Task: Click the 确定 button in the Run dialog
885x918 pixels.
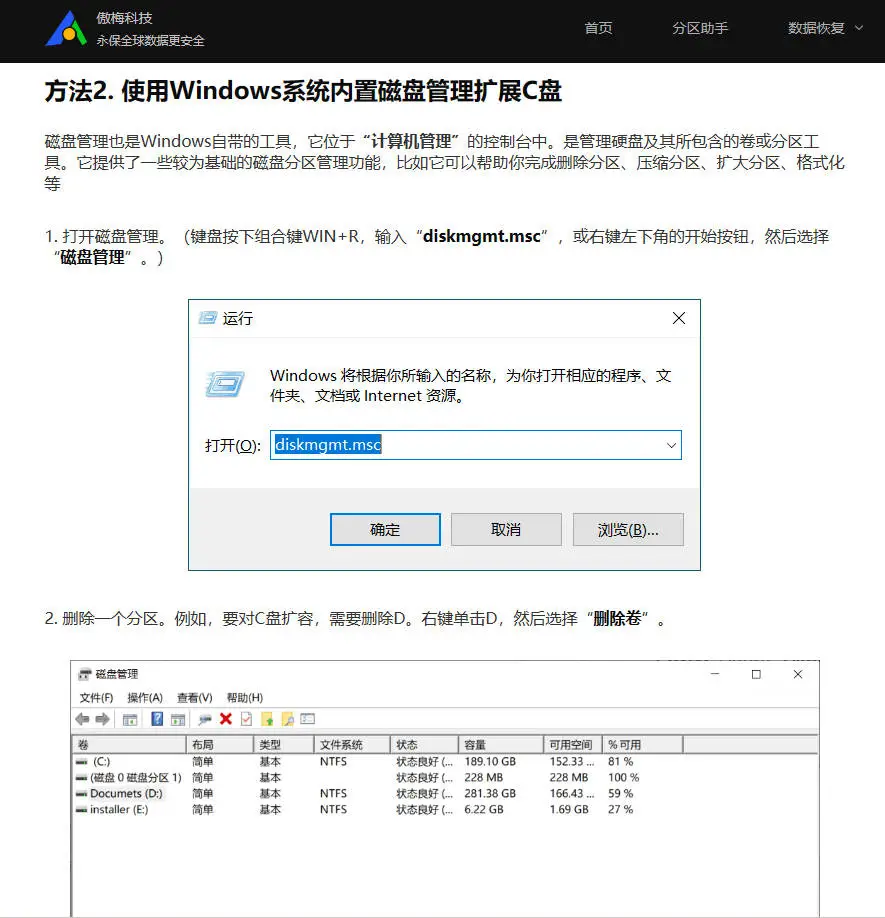Action: click(384, 529)
